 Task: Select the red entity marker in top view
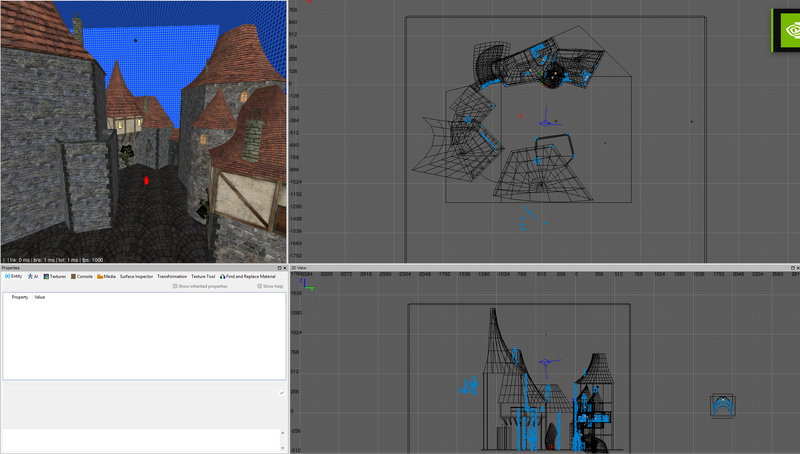coord(520,116)
